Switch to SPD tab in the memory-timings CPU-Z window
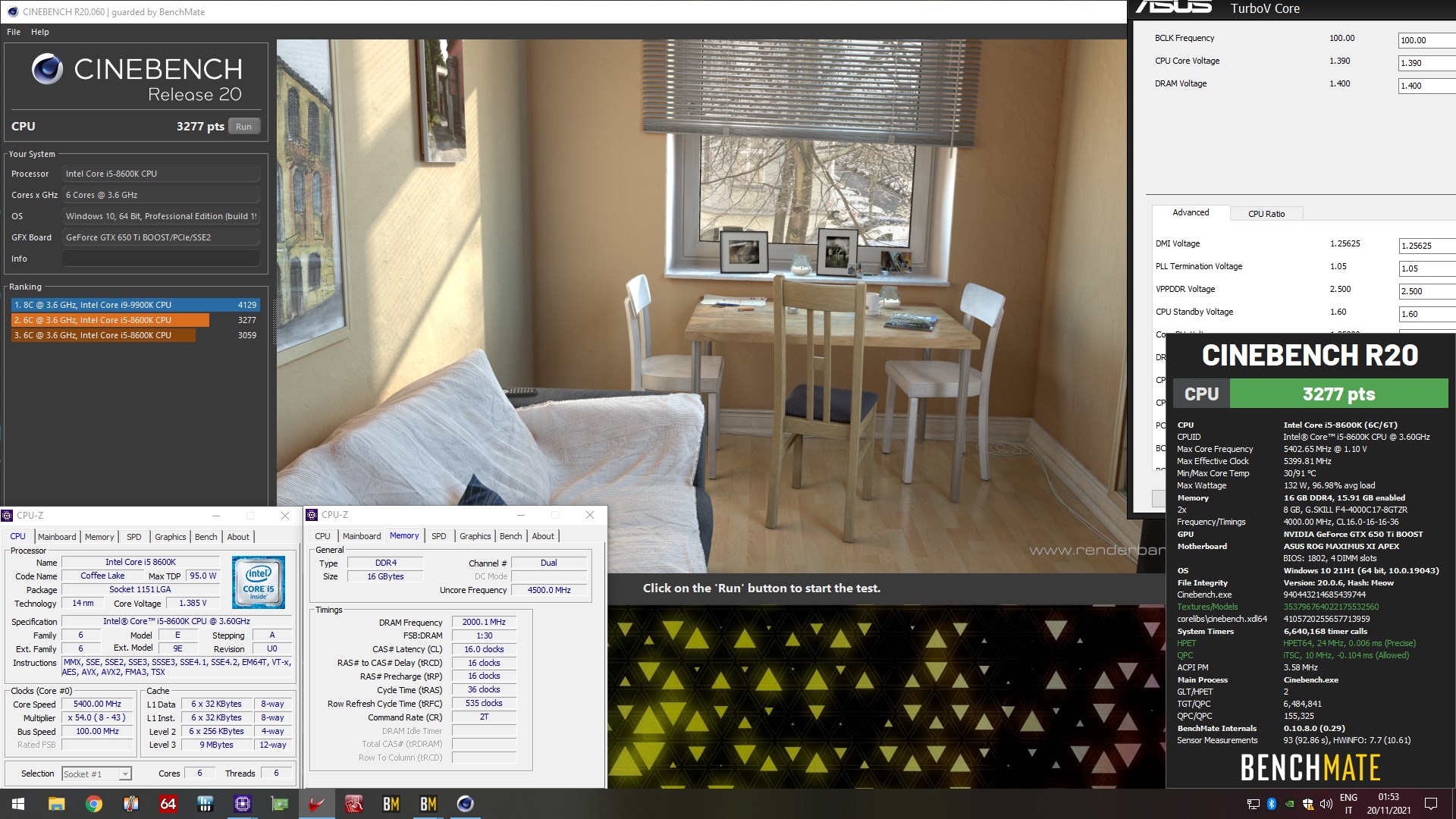Image resolution: width=1456 pixels, height=819 pixels. (x=439, y=536)
